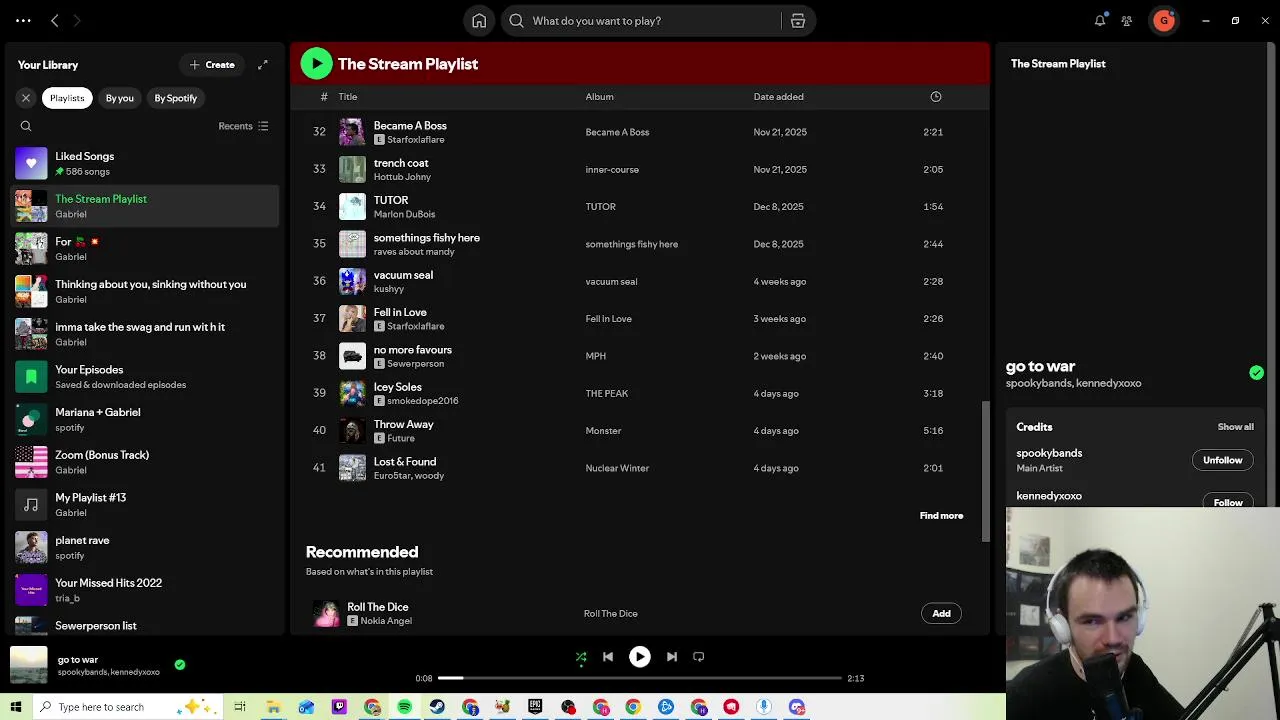Clear the library filter with X
The image size is (1280, 720).
[x=26, y=98]
